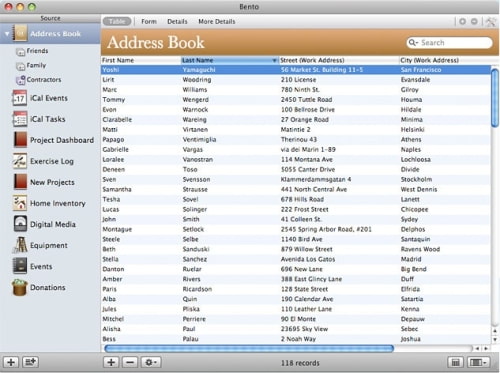This screenshot has height=373, width=500.
Task: Click the vertical scroll down arrow
Action: (495, 340)
